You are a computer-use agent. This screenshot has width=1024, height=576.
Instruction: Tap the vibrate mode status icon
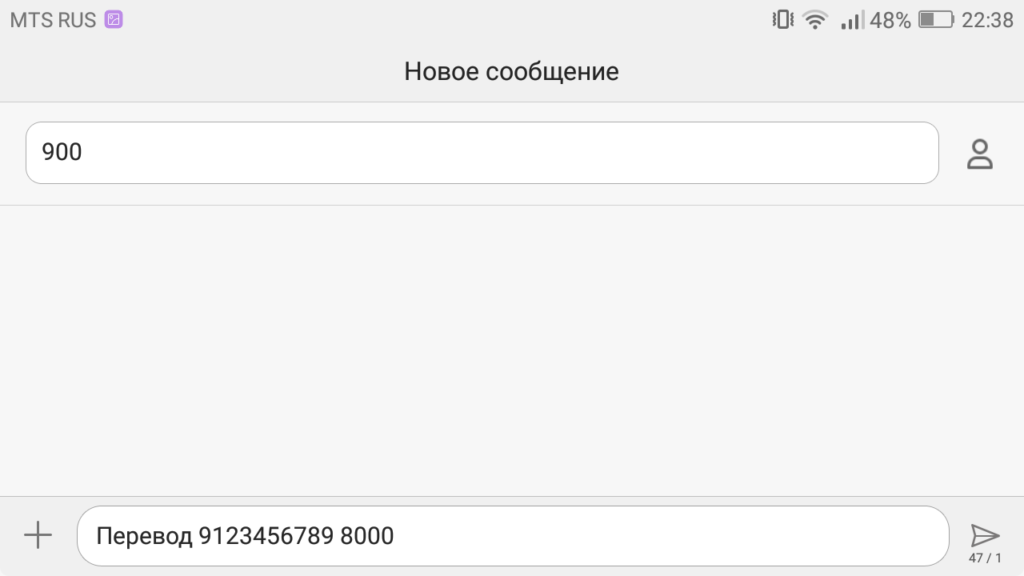click(782, 20)
